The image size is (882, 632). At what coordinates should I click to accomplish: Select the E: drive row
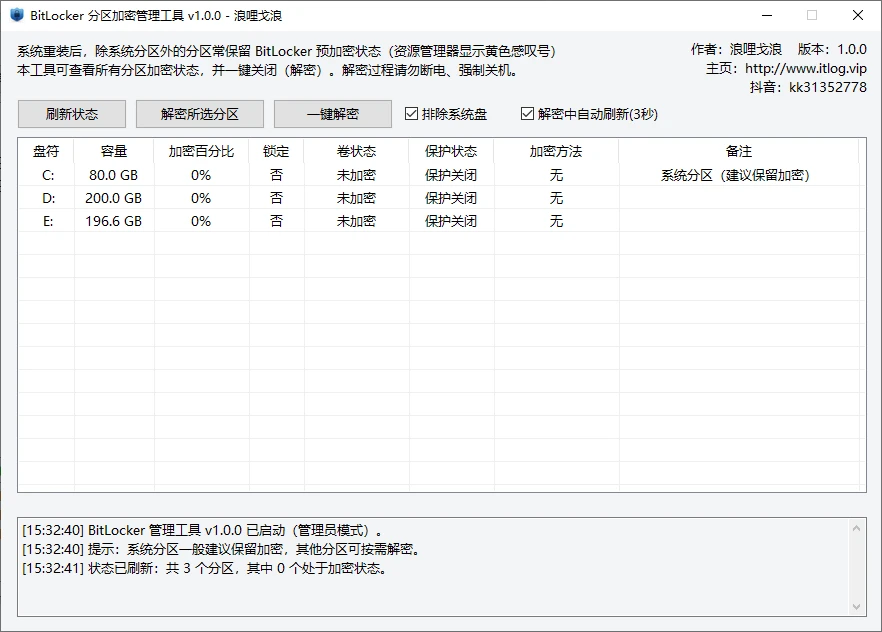(439, 221)
